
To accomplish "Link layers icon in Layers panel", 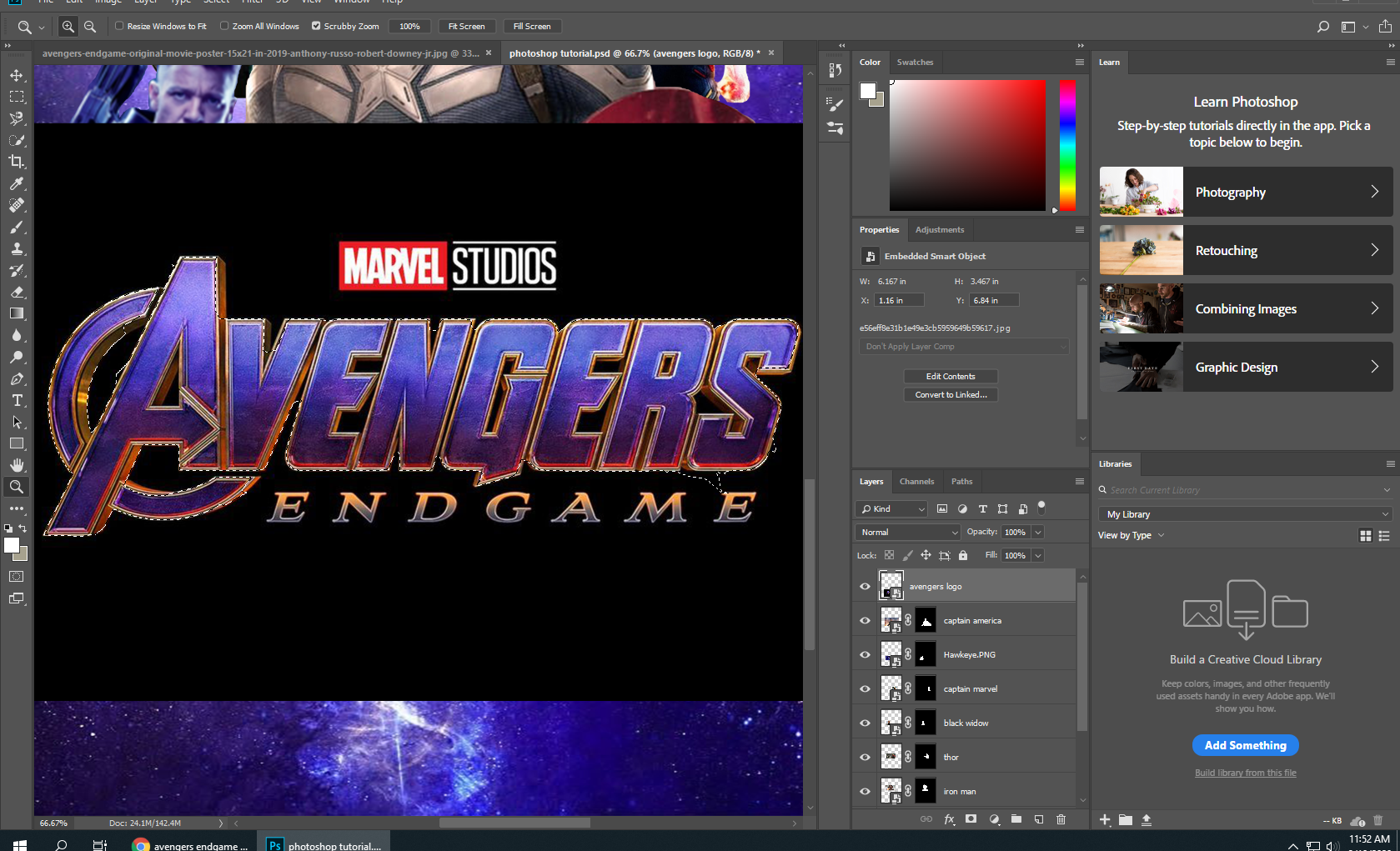I will pyautogui.click(x=926, y=819).
